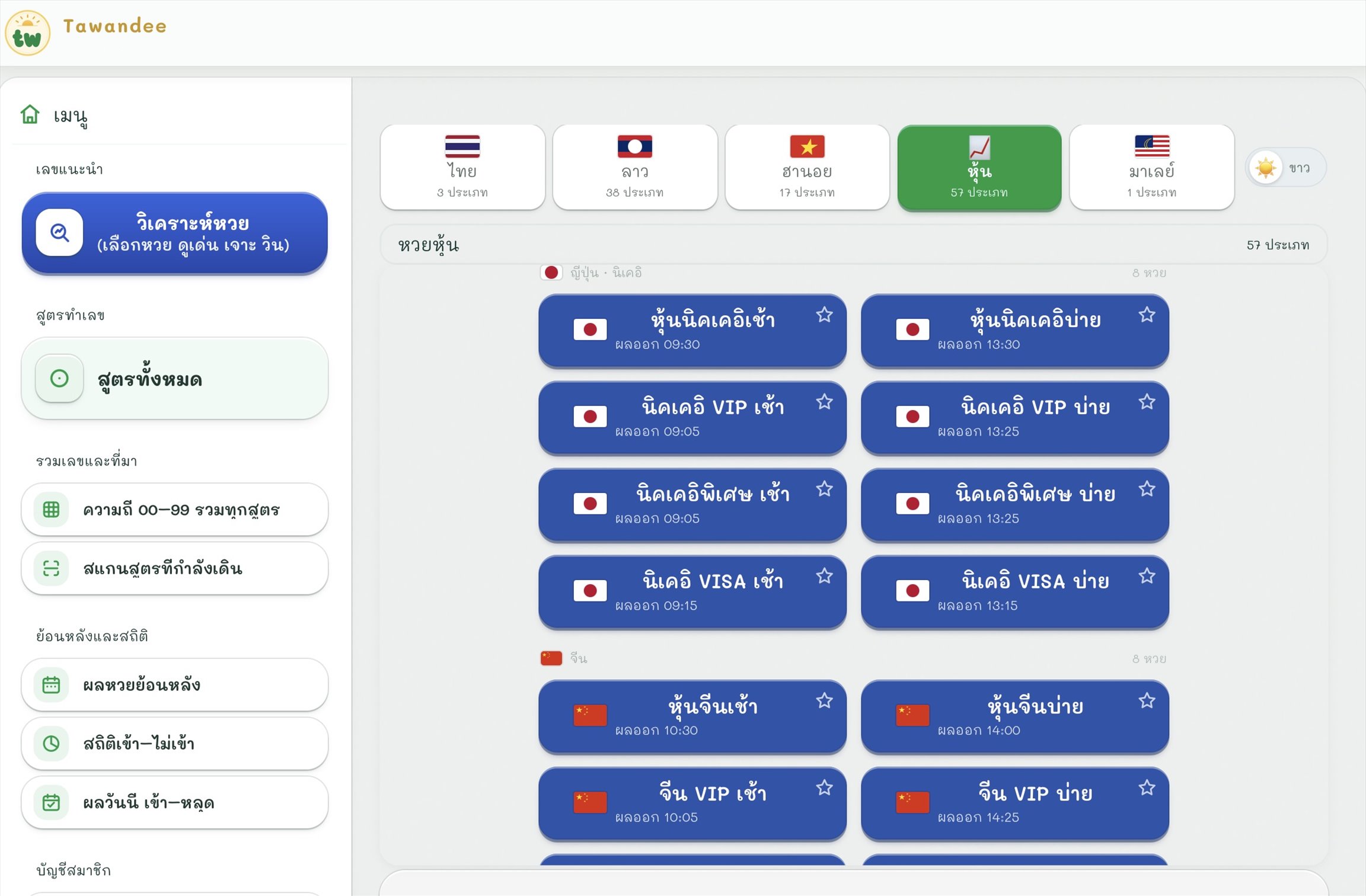This screenshot has width=1366, height=896.
Task: Click the Tawandee tw logo
Action: click(x=27, y=33)
